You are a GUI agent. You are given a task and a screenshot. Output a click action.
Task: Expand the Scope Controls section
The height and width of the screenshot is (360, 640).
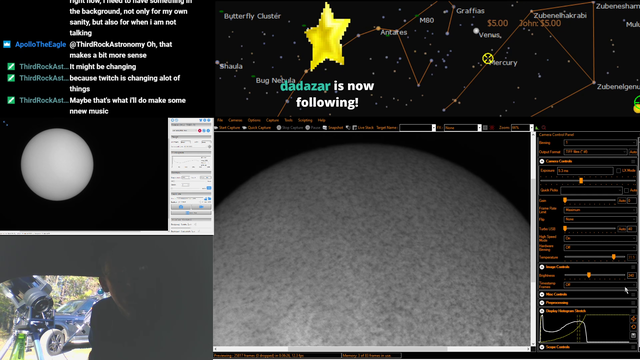pos(542,347)
